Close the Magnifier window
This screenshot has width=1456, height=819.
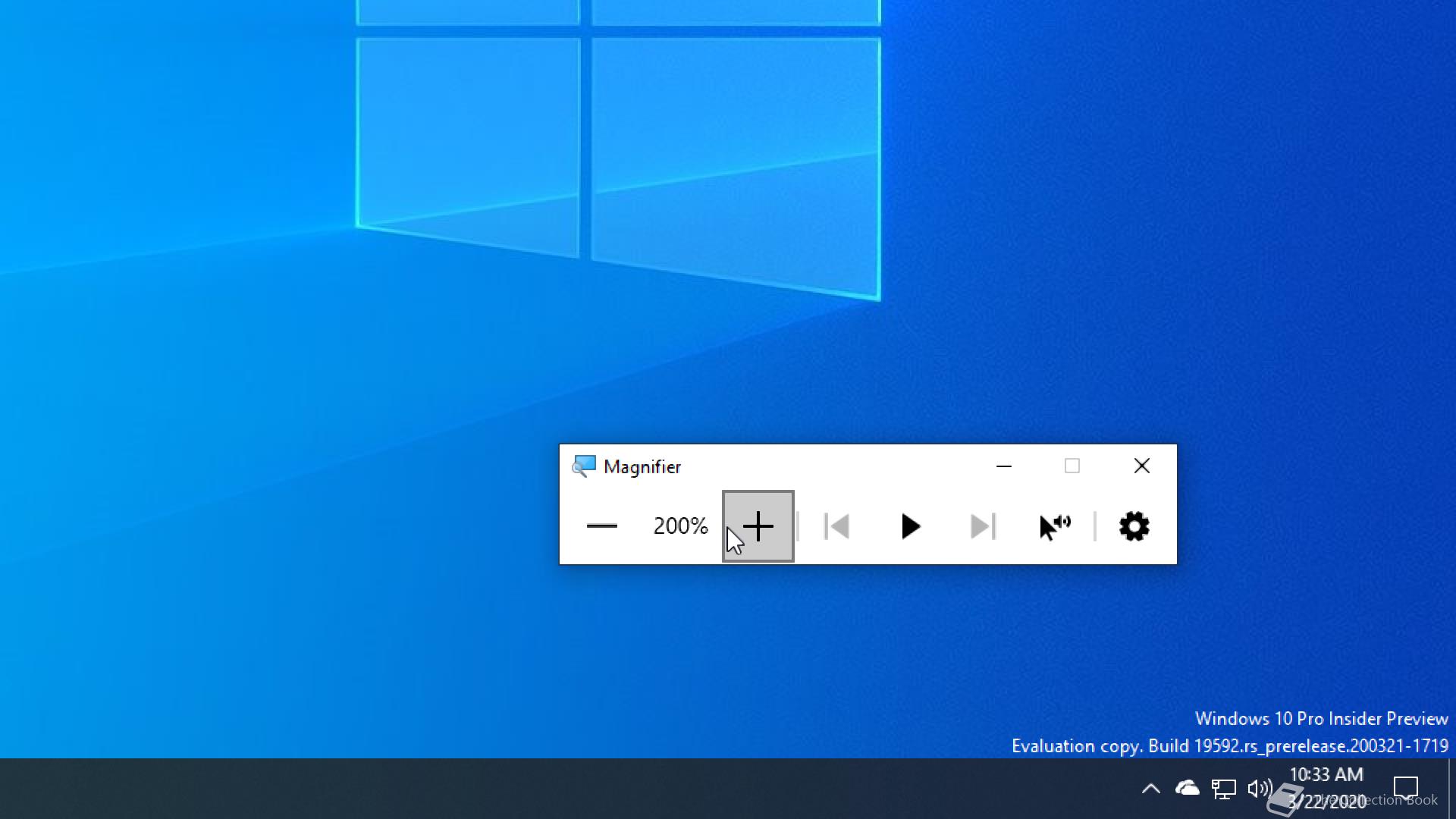(x=1142, y=466)
